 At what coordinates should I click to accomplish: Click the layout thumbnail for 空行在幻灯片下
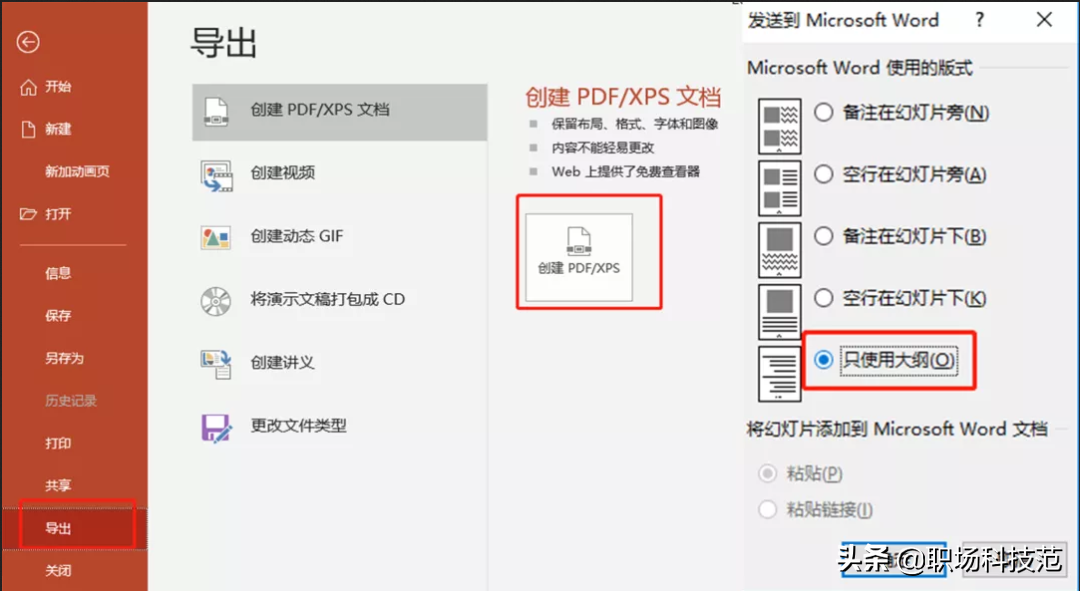pos(780,312)
